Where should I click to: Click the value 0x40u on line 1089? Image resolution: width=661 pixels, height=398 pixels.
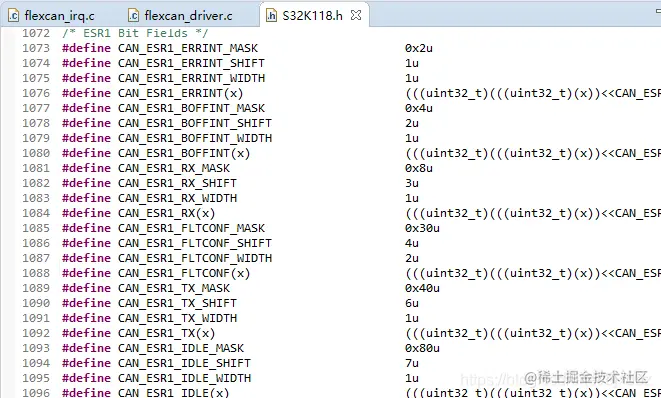point(422,288)
